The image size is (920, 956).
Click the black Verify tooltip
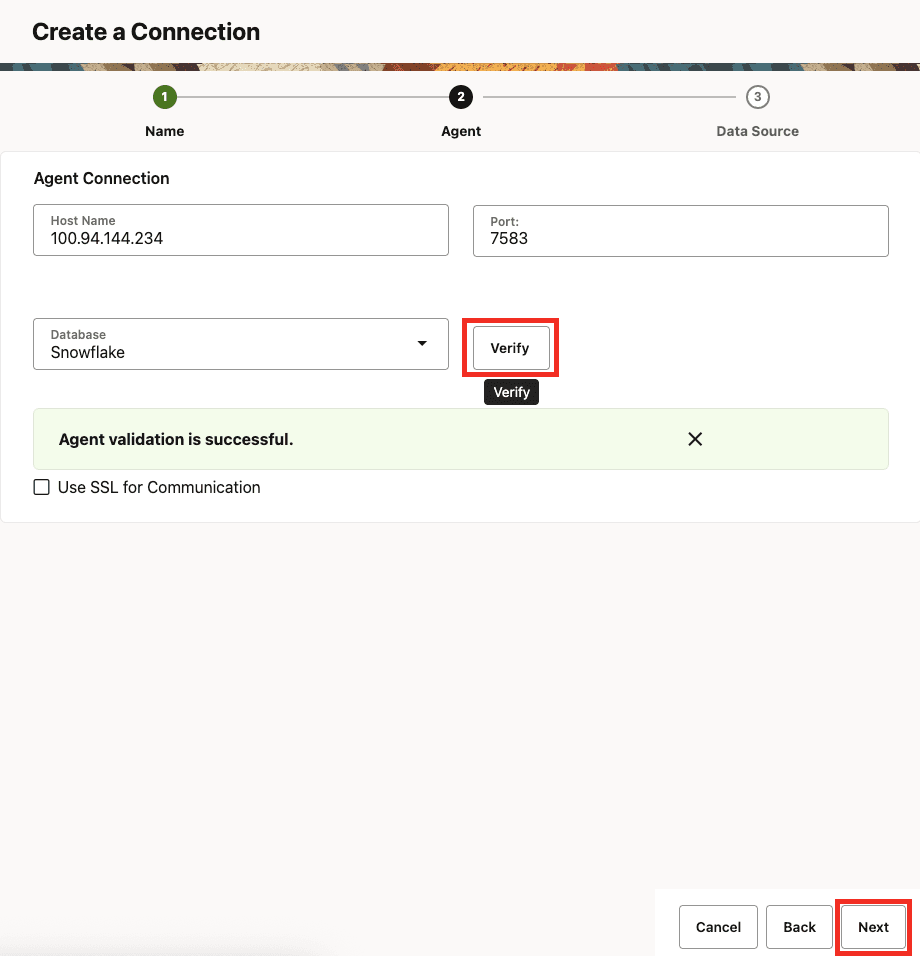[x=512, y=392]
